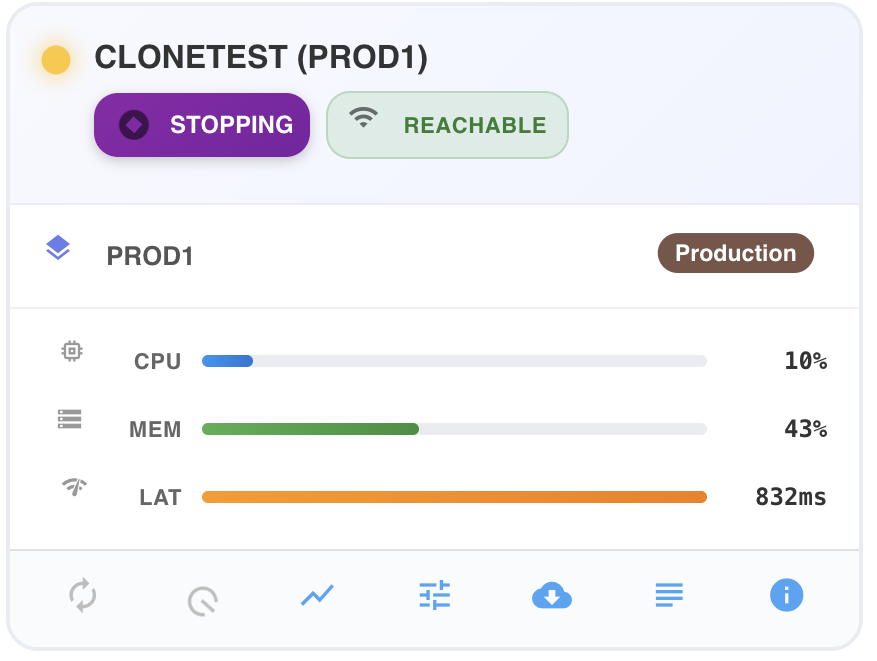The width and height of the screenshot is (877, 661).
Task: Open the logs text-lines icon
Action: pos(669,595)
